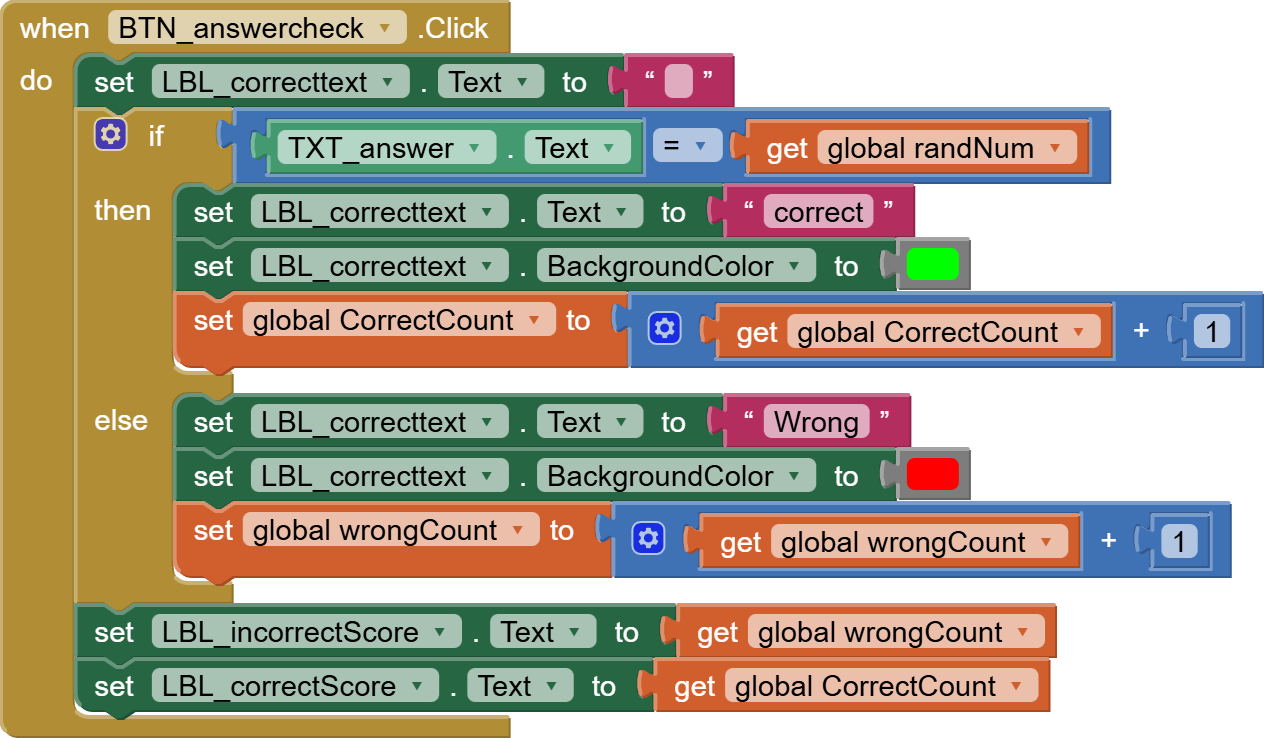Viewport: 1264px width, 738px height.
Task: Edit the "Wrong" text string field
Action: coord(816,422)
